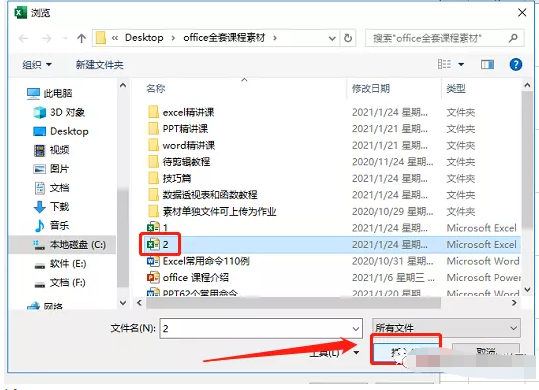Select the word精讲课 folder

click(x=182, y=145)
